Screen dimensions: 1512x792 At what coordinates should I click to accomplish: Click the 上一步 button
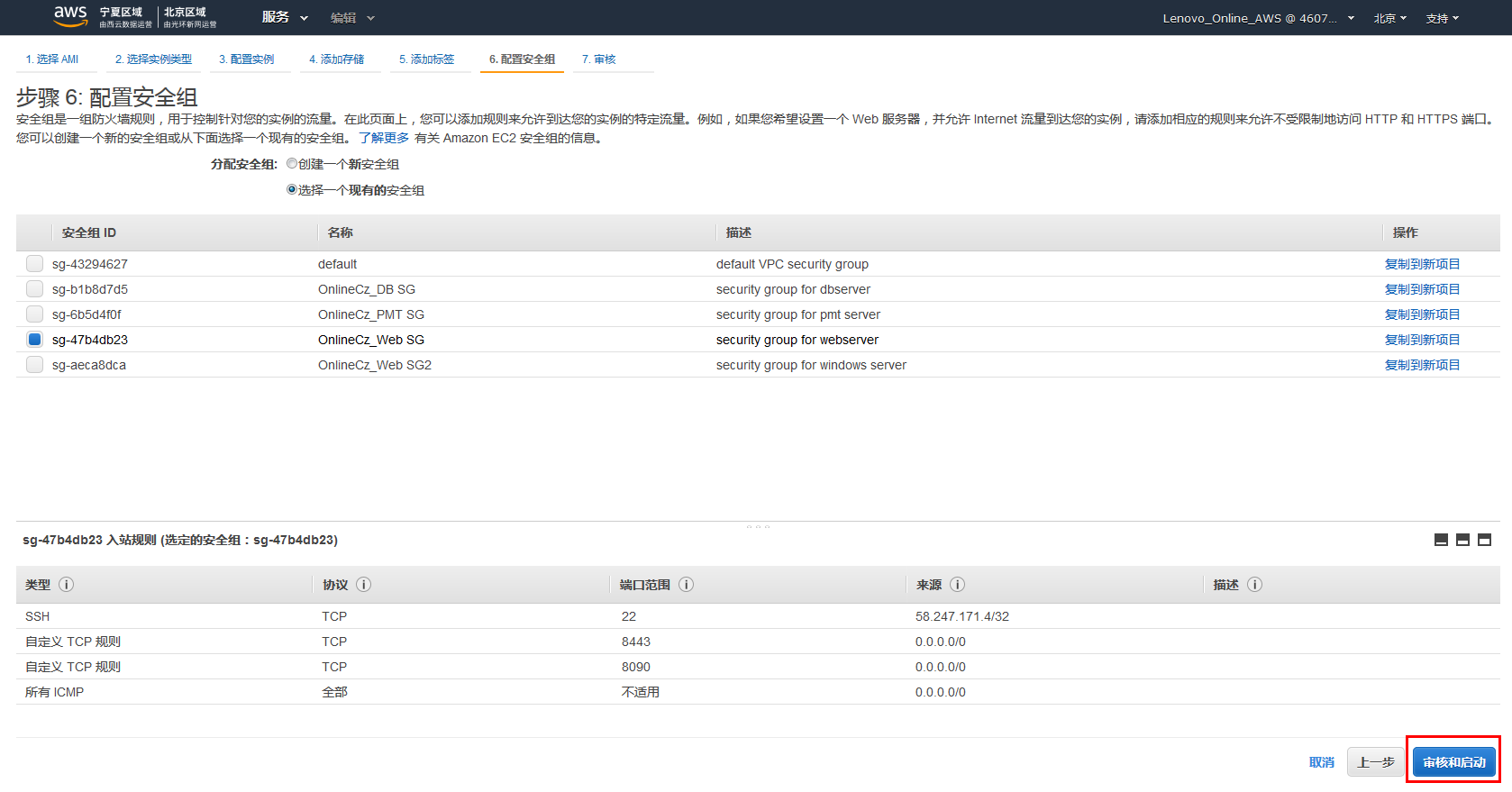pyautogui.click(x=1376, y=762)
